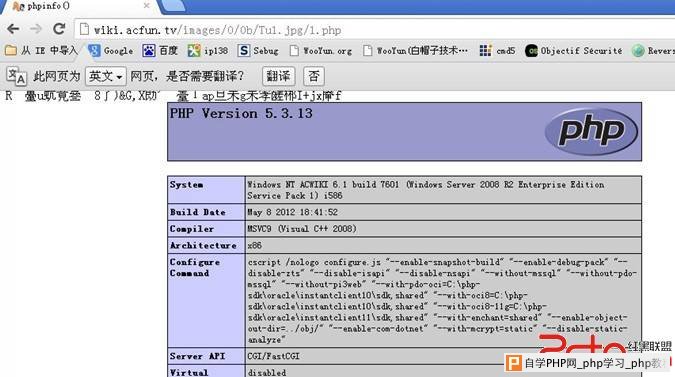Click the PHP Version 5.3.13 heading
This screenshot has width=675, height=377.
tap(241, 114)
